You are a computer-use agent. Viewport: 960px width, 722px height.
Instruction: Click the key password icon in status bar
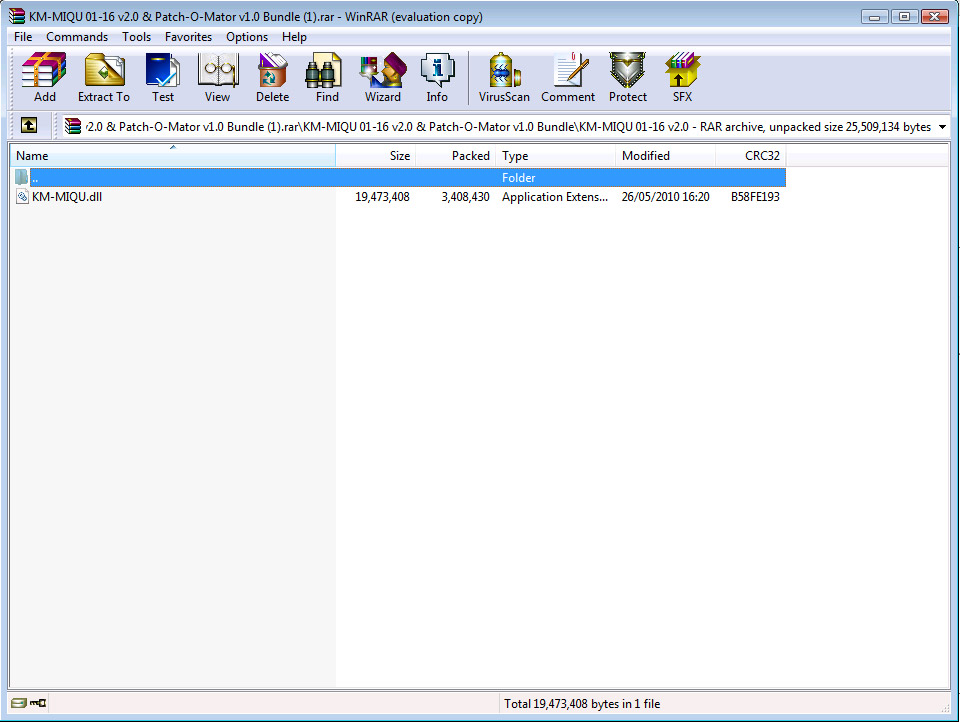38,703
